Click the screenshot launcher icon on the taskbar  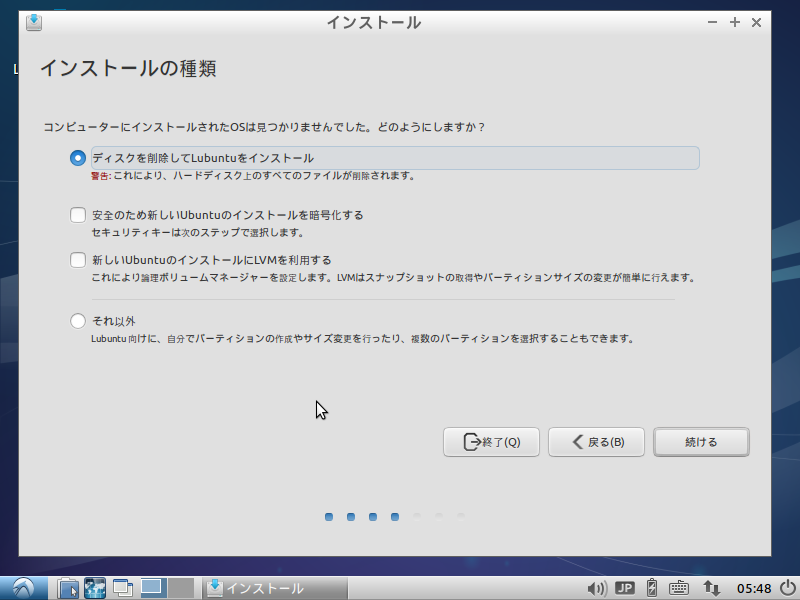[x=93, y=588]
